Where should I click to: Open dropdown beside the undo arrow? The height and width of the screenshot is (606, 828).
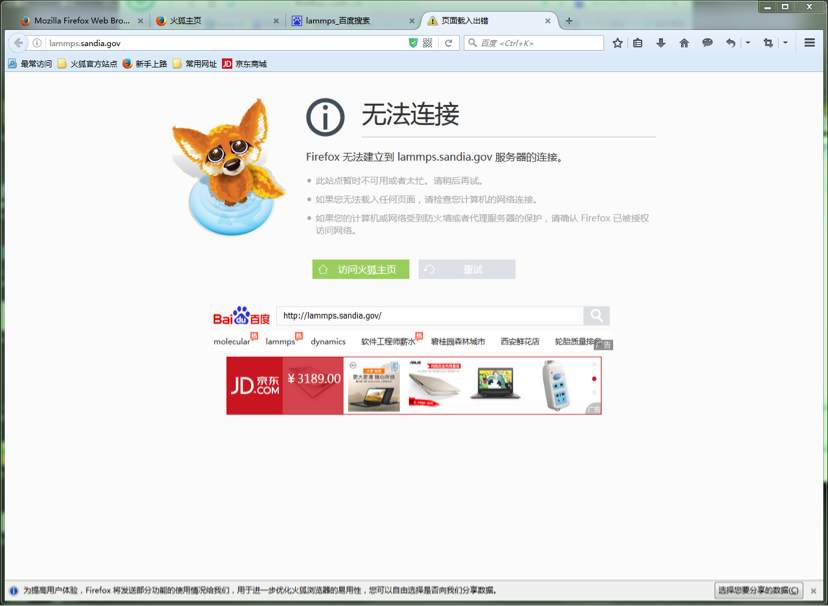[x=748, y=43]
